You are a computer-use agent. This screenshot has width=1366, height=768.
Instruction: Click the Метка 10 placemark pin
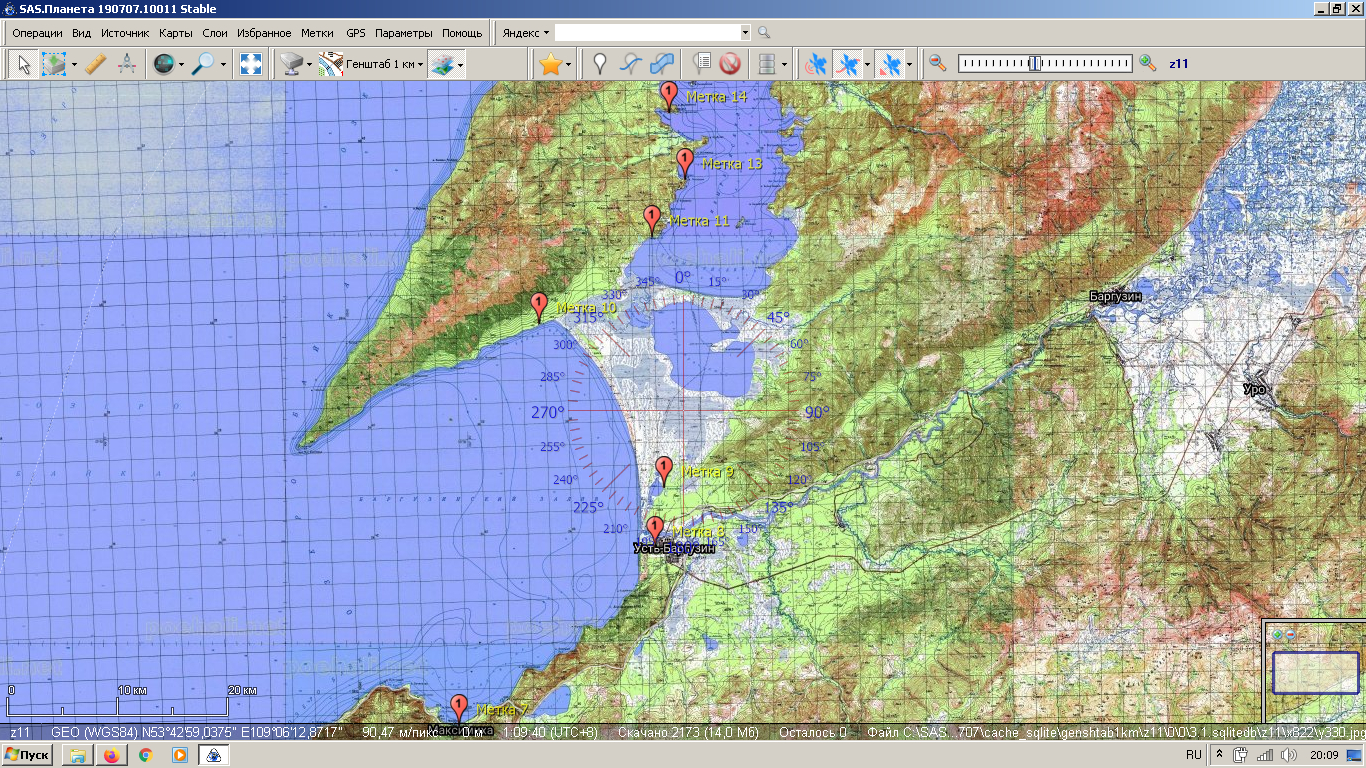point(539,307)
